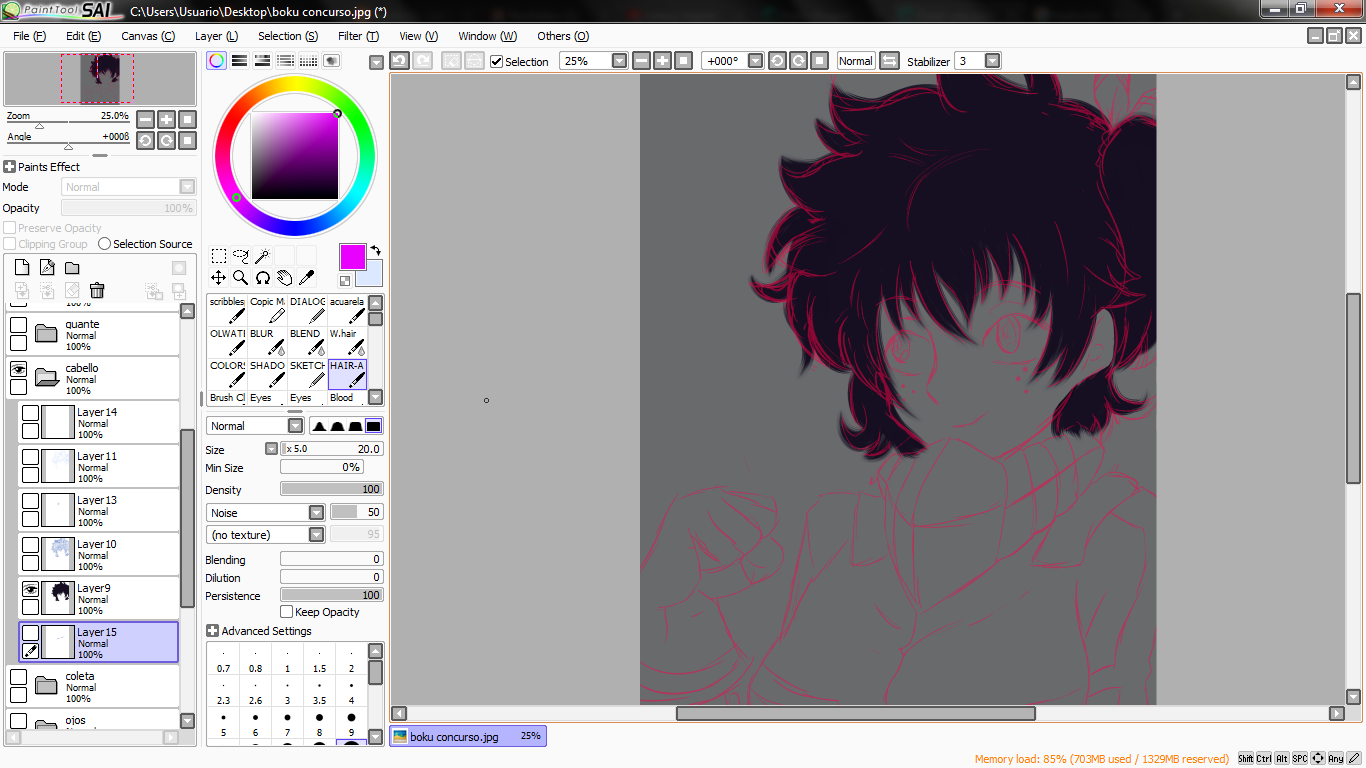
Task: Create a new layer folder
Action: (x=72, y=267)
